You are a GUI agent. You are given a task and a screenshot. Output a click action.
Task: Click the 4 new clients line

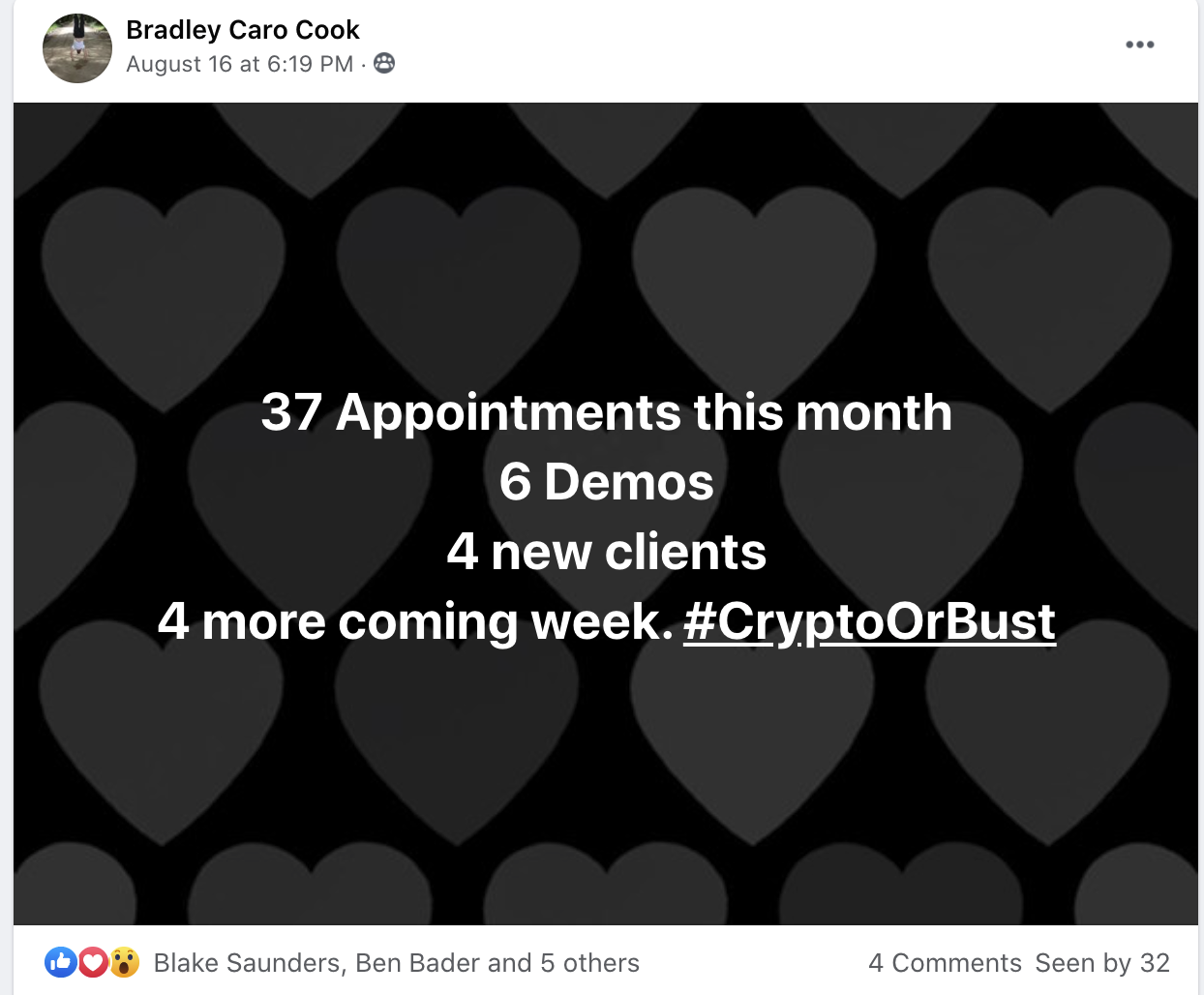click(x=607, y=552)
